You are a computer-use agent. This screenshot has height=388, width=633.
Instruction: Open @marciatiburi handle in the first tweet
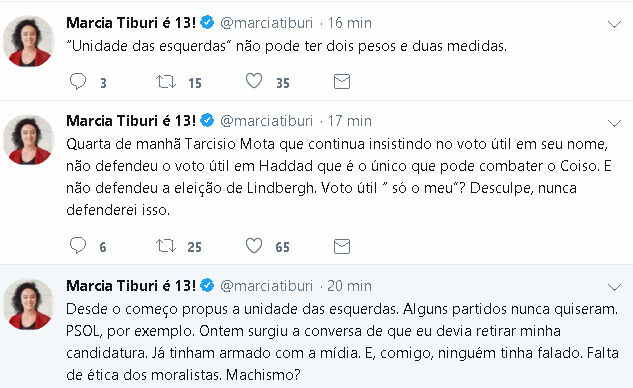[266, 23]
